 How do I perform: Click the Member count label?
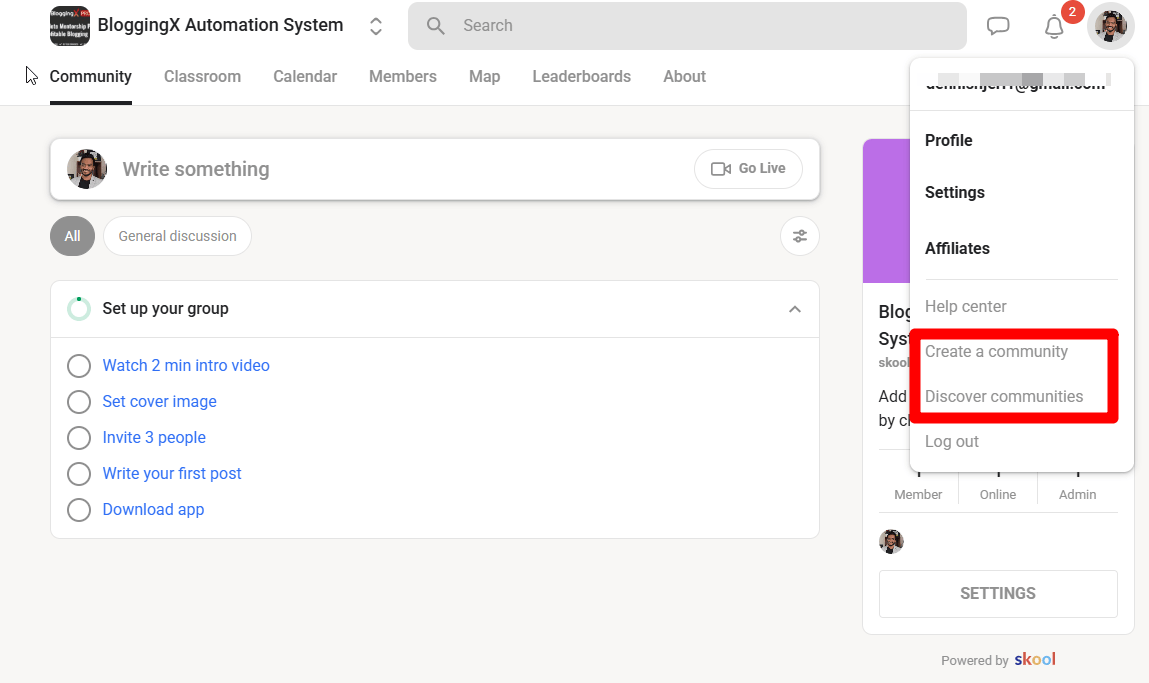tap(918, 495)
